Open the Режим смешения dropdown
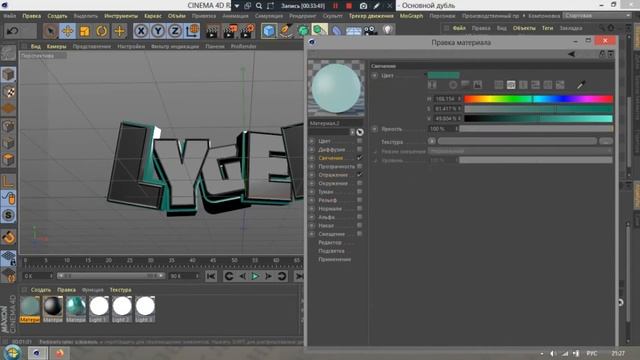Viewport: 640px width, 360px height. [x=520, y=151]
